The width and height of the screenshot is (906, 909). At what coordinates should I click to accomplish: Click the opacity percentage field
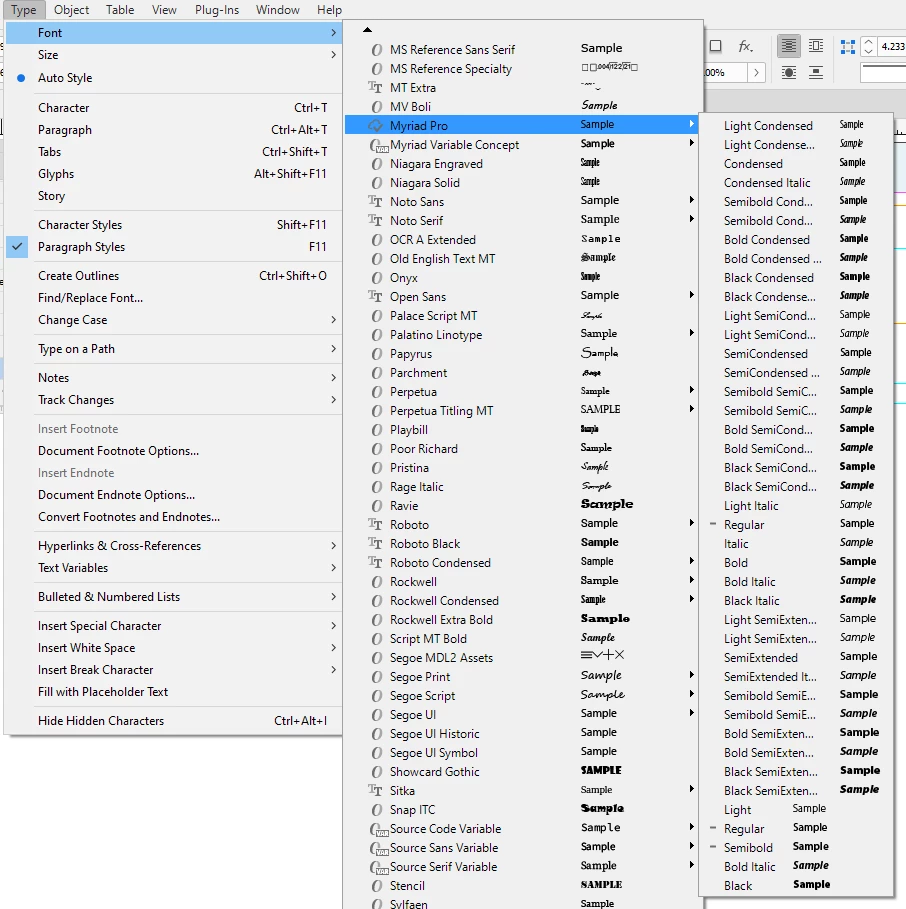(724, 72)
